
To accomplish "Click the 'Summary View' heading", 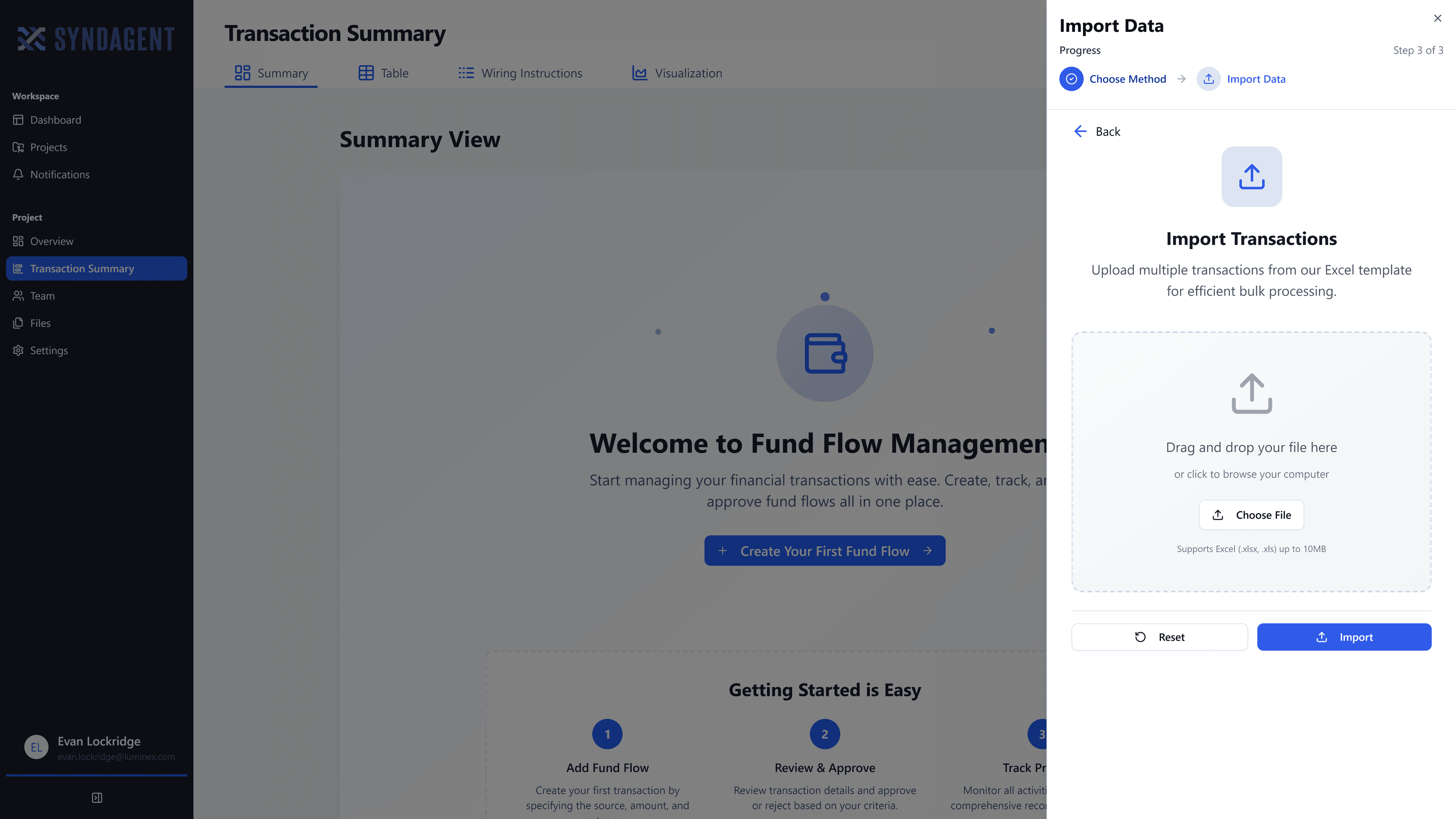I will tap(420, 139).
